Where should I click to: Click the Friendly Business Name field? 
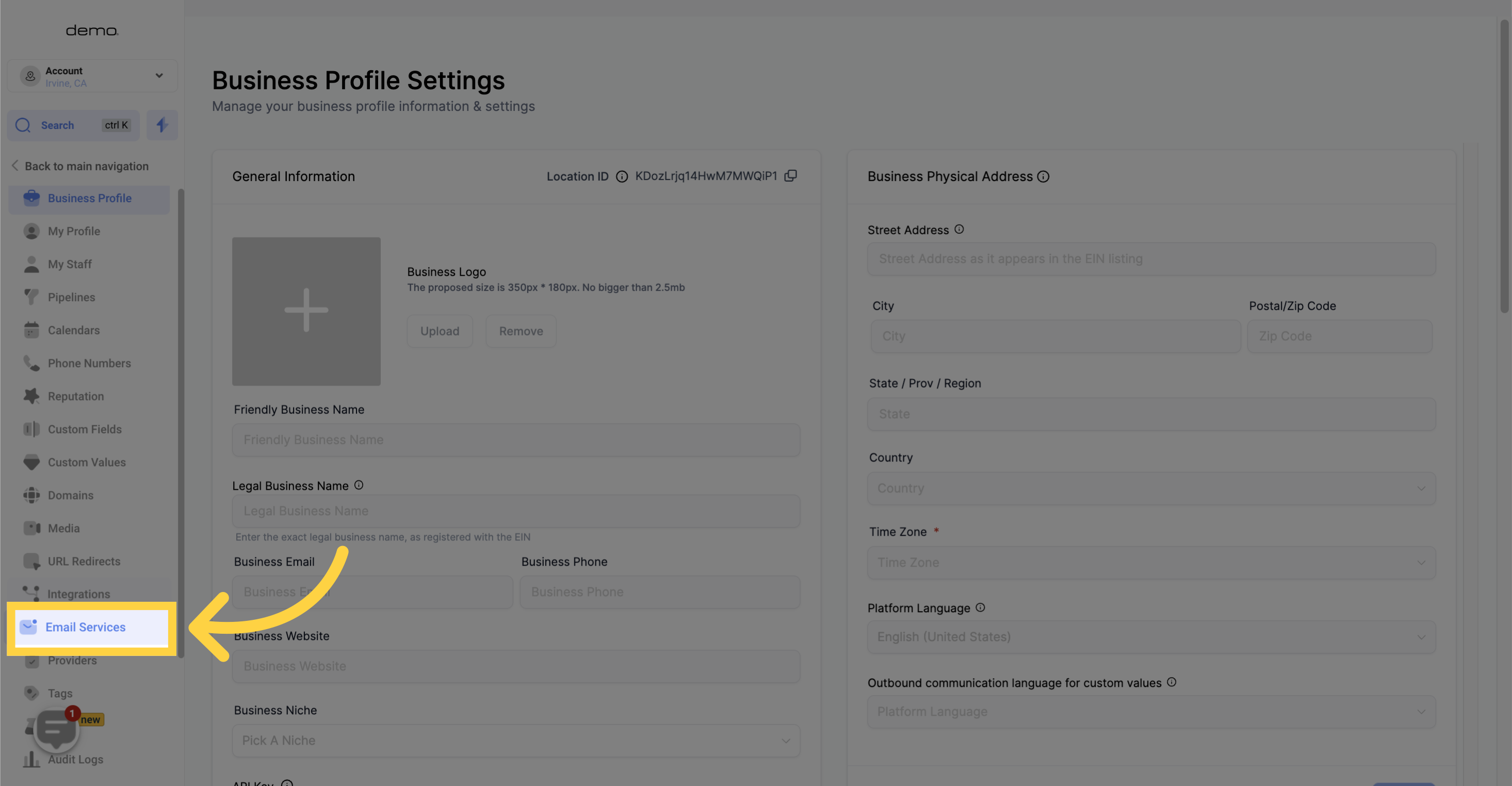point(516,440)
